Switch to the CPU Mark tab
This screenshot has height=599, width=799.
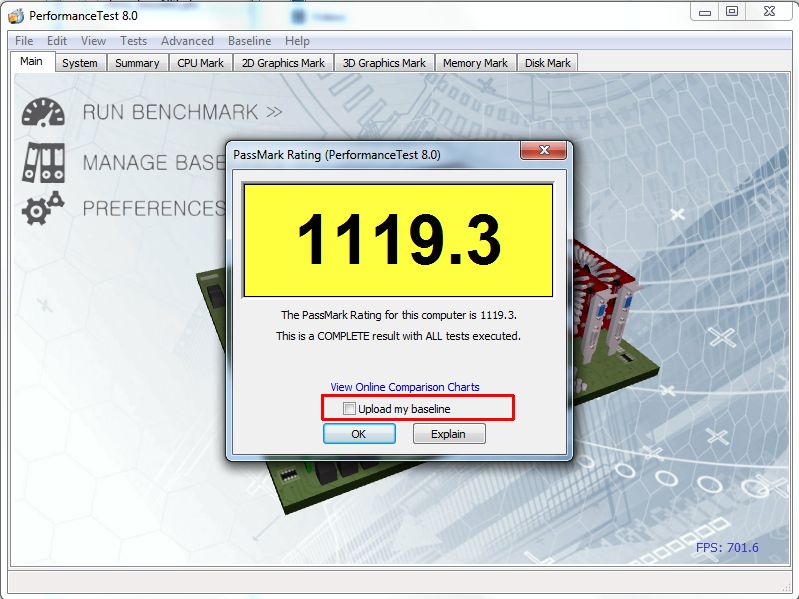click(200, 63)
